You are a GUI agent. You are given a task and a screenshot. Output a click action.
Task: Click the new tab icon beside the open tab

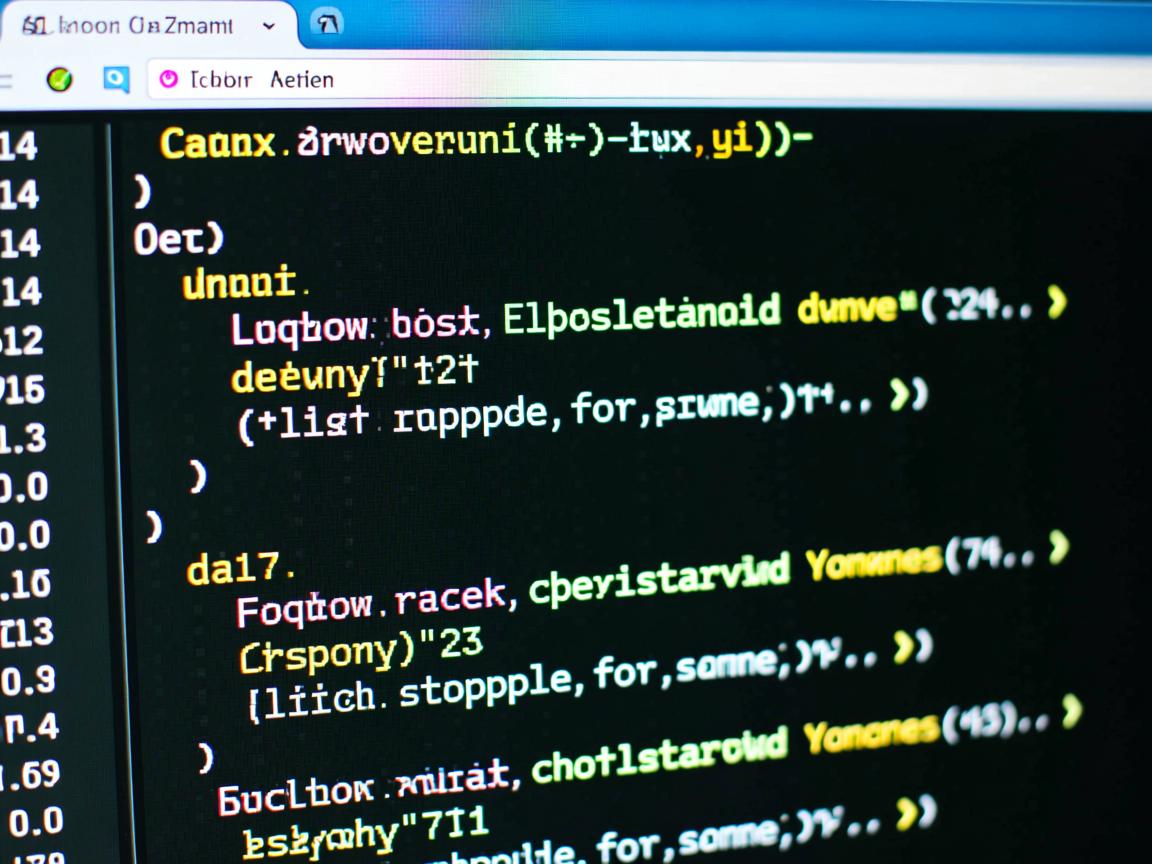[x=327, y=24]
